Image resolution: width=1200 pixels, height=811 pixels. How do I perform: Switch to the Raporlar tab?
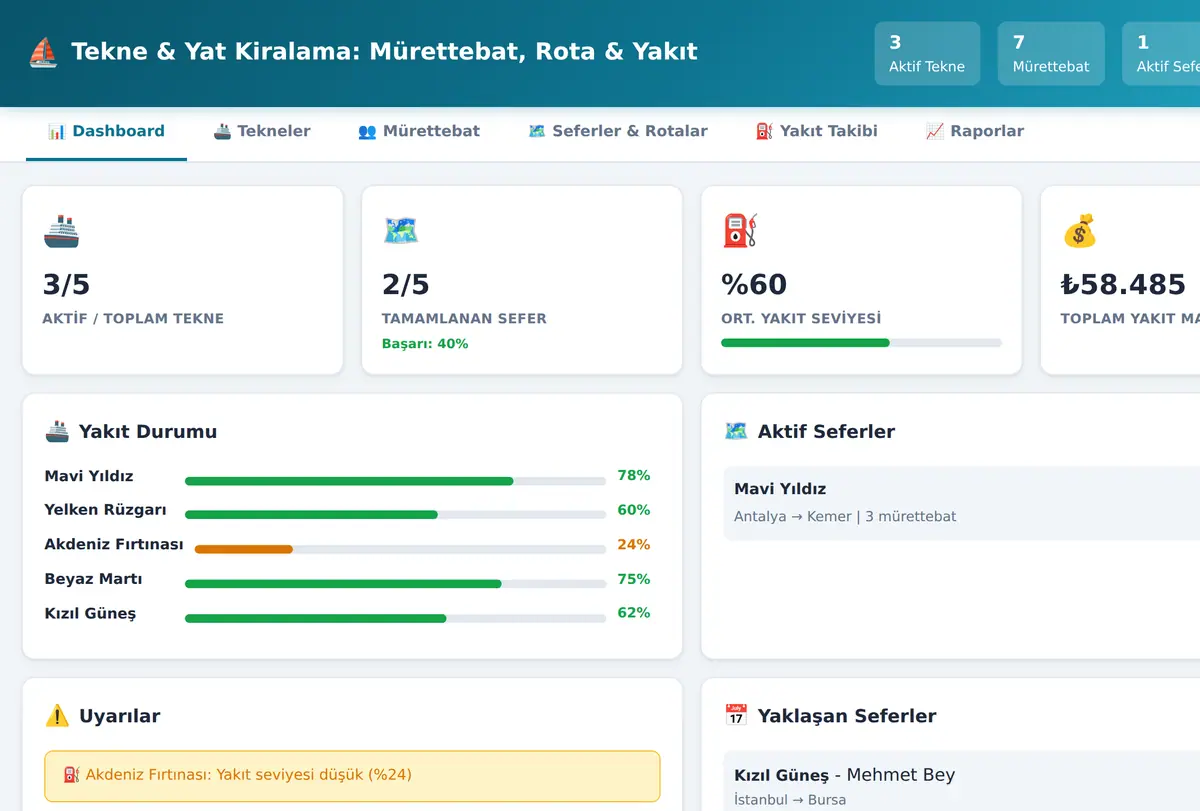click(975, 131)
